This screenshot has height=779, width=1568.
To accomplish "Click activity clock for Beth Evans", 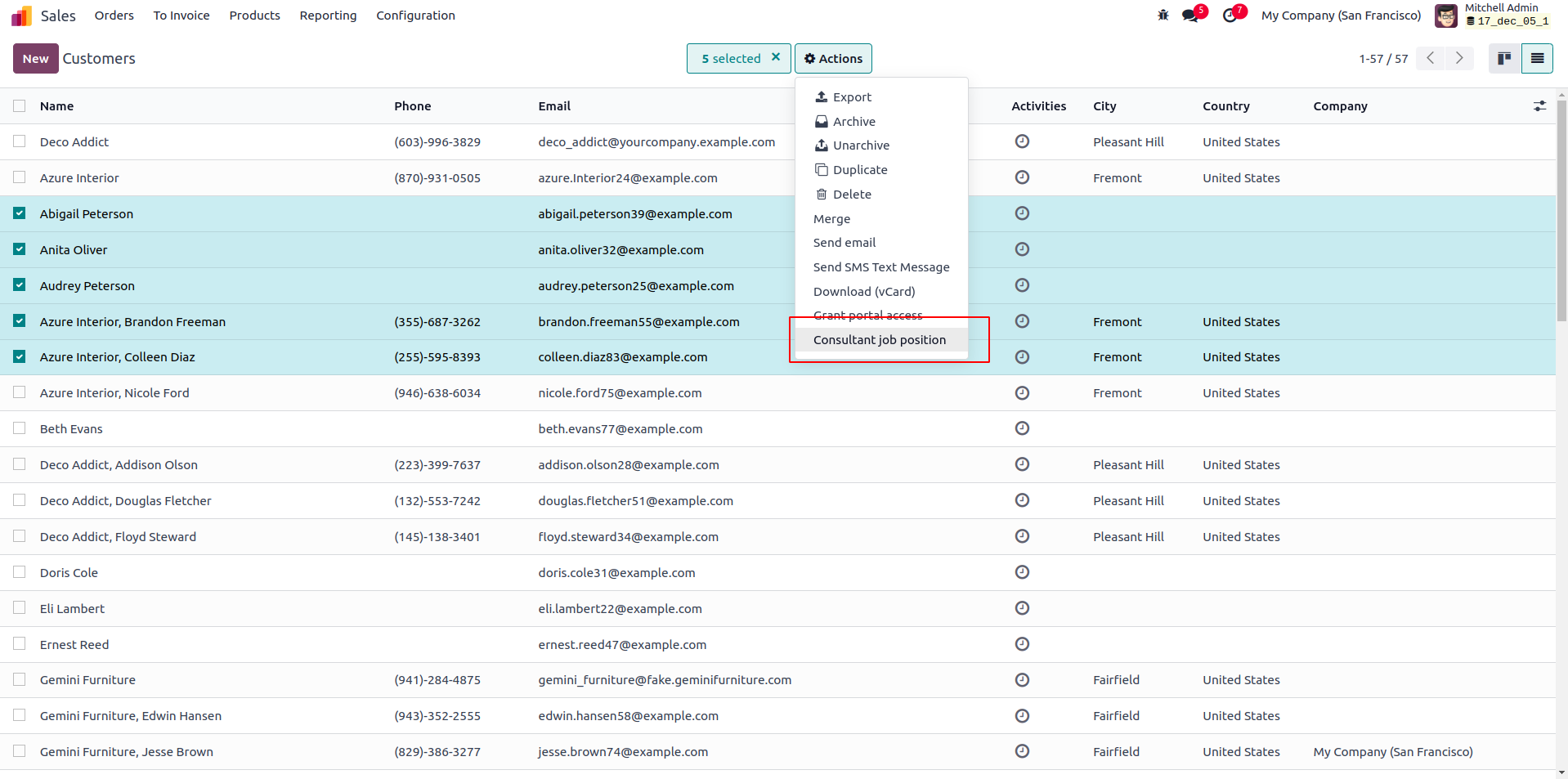I will tap(1022, 428).
